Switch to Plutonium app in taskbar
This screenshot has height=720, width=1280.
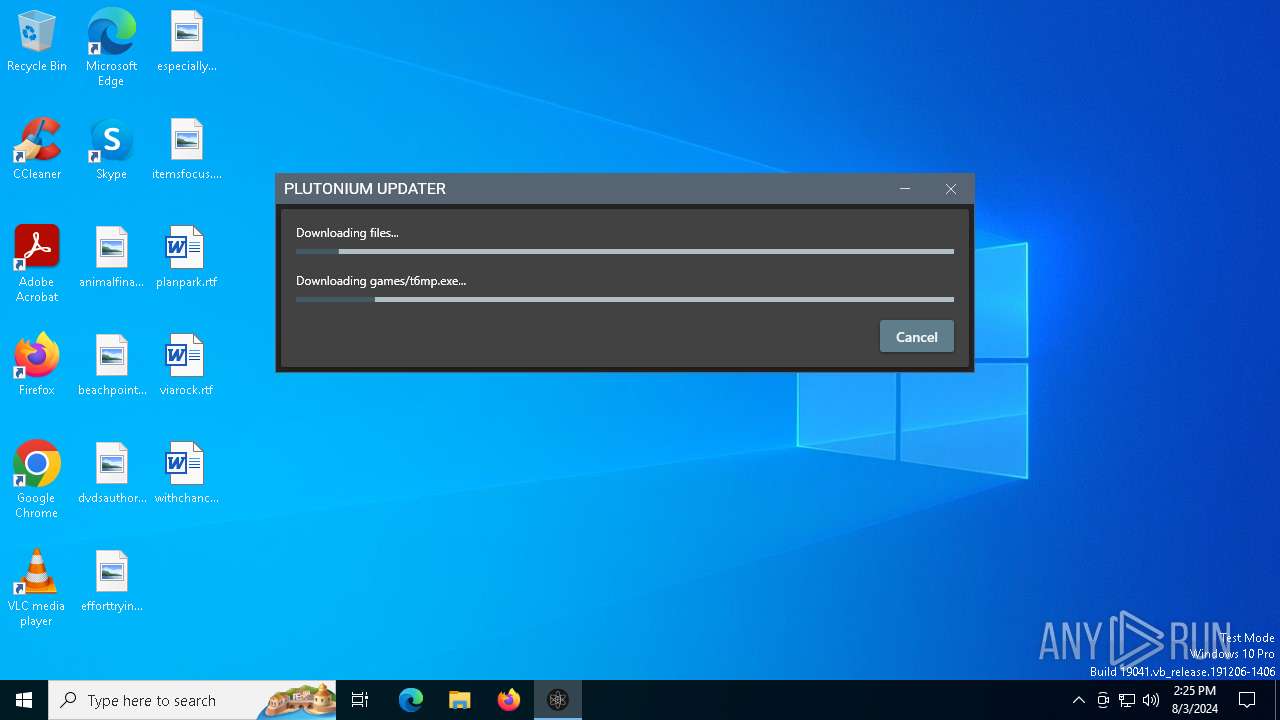[x=558, y=700]
